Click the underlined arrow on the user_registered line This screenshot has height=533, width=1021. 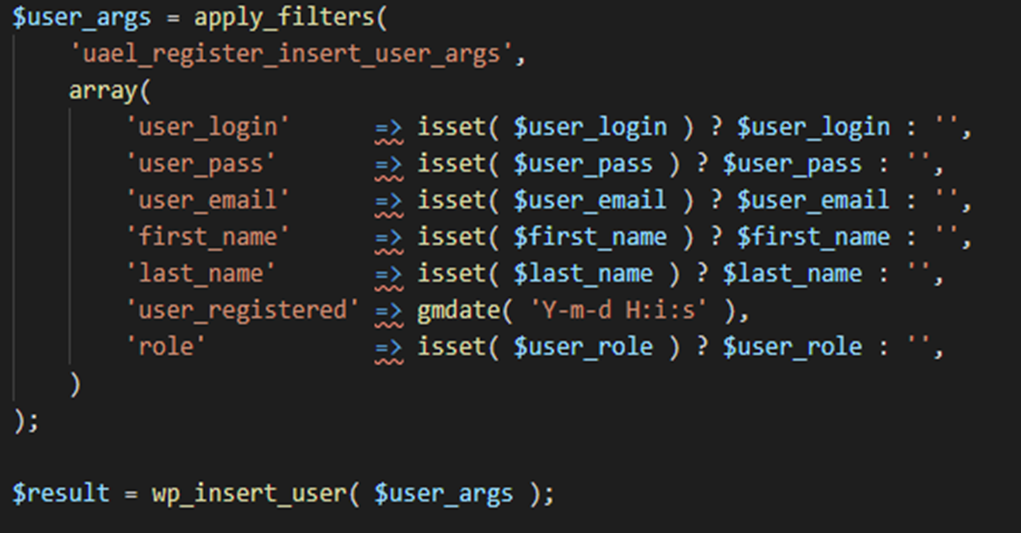coord(388,311)
